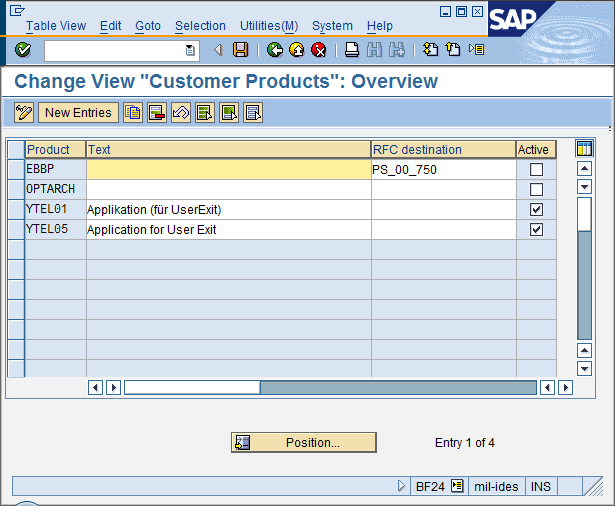Select the YTEL01 row selector
This screenshot has height=506, width=615.
(16, 209)
